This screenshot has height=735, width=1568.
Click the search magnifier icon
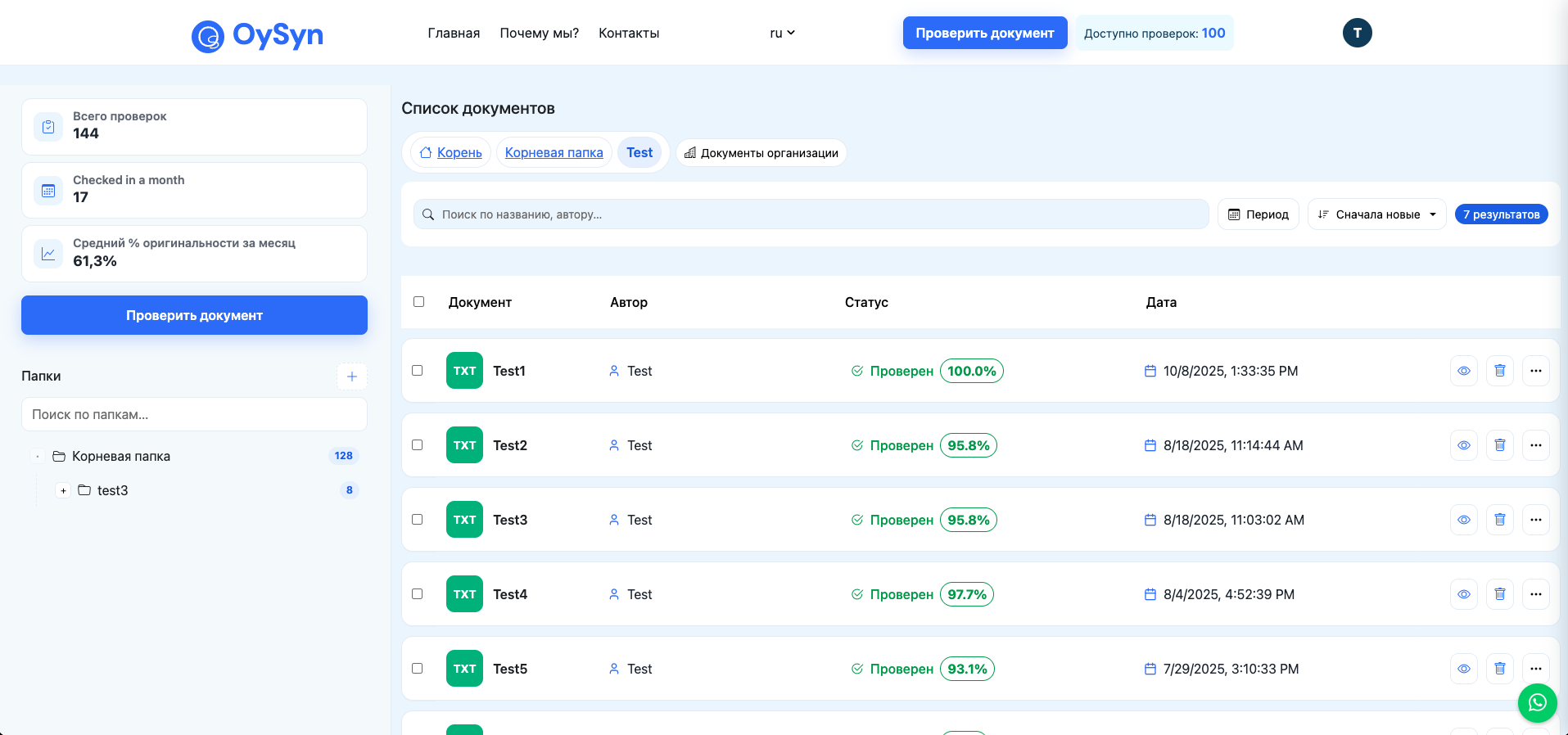(x=427, y=214)
